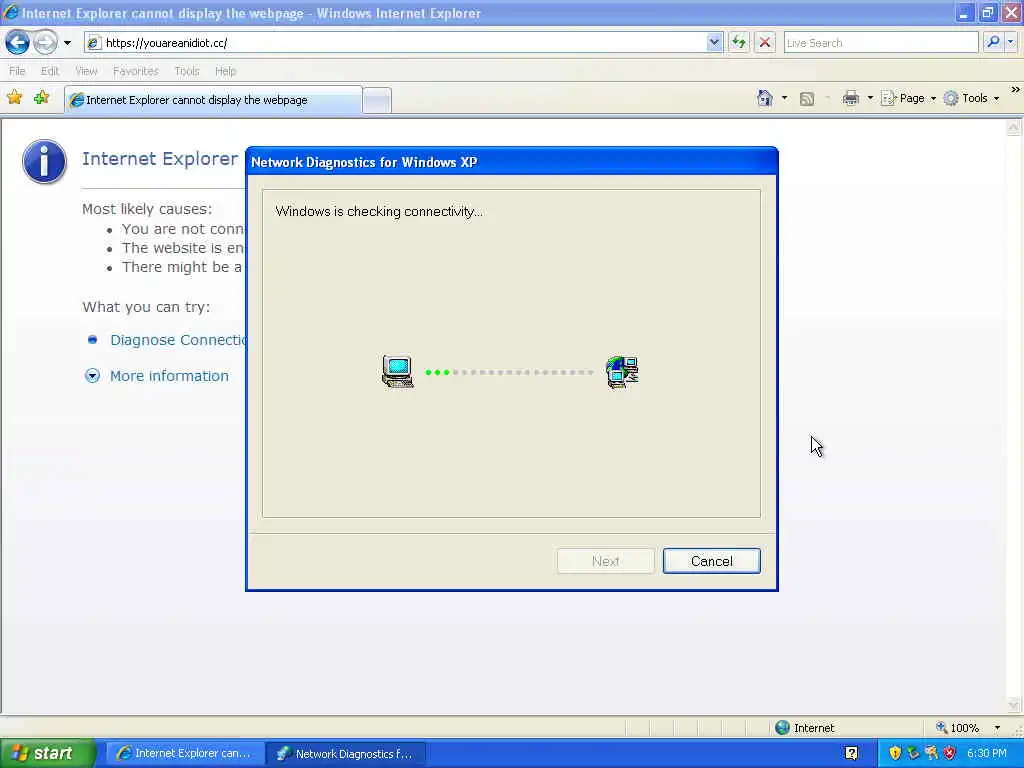This screenshot has width=1024, height=768.
Task: Switch to Internet Explorer taskbar button
Action: (185, 754)
